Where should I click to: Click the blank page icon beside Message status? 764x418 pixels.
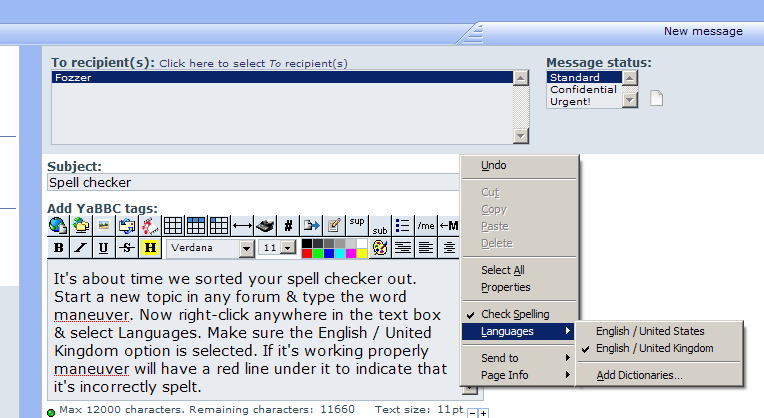tap(656, 98)
